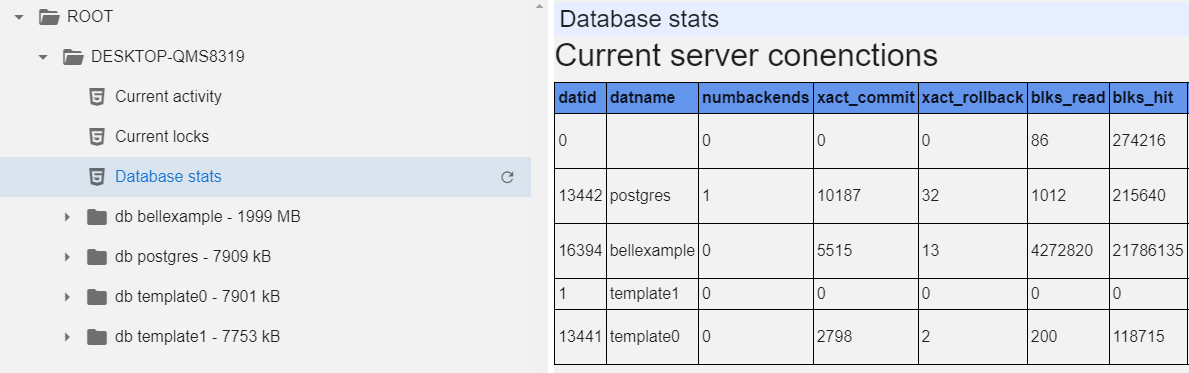
Task: Click blks_read value 200
Action: 1068,337
